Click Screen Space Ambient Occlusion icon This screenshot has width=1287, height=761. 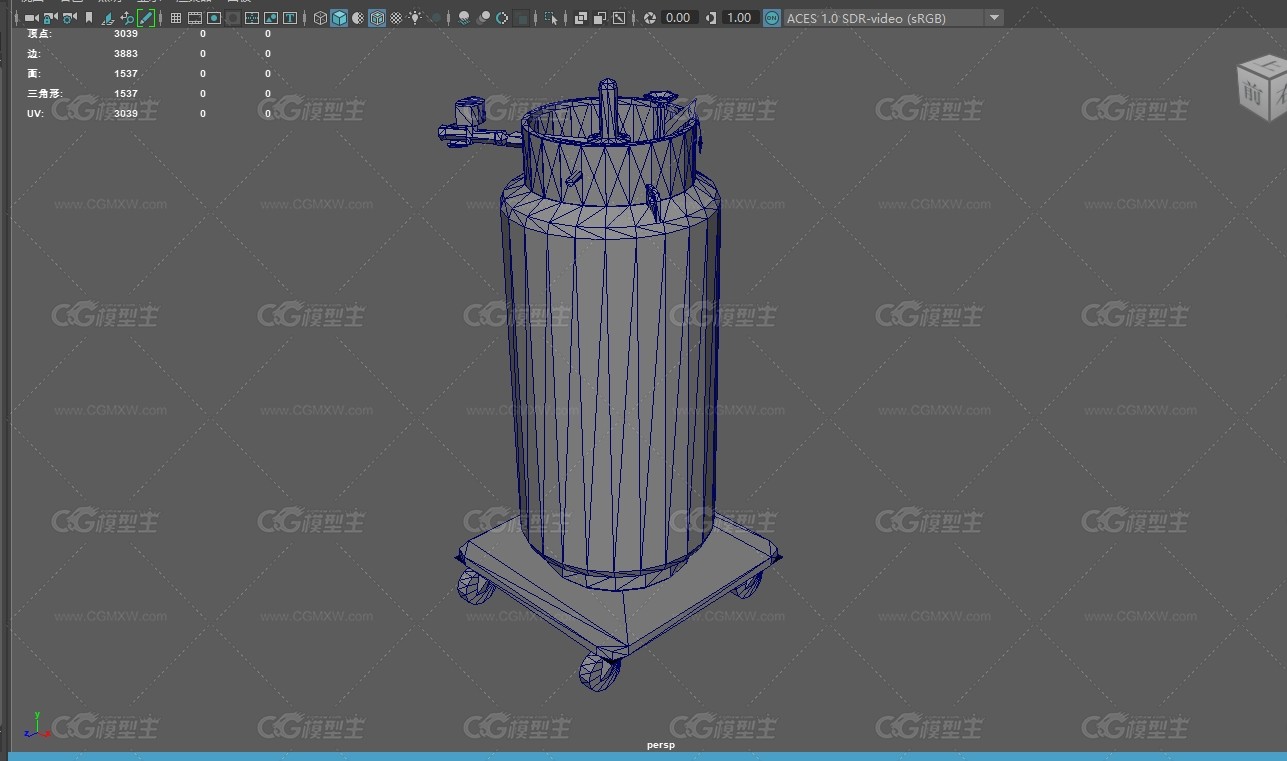pos(464,18)
